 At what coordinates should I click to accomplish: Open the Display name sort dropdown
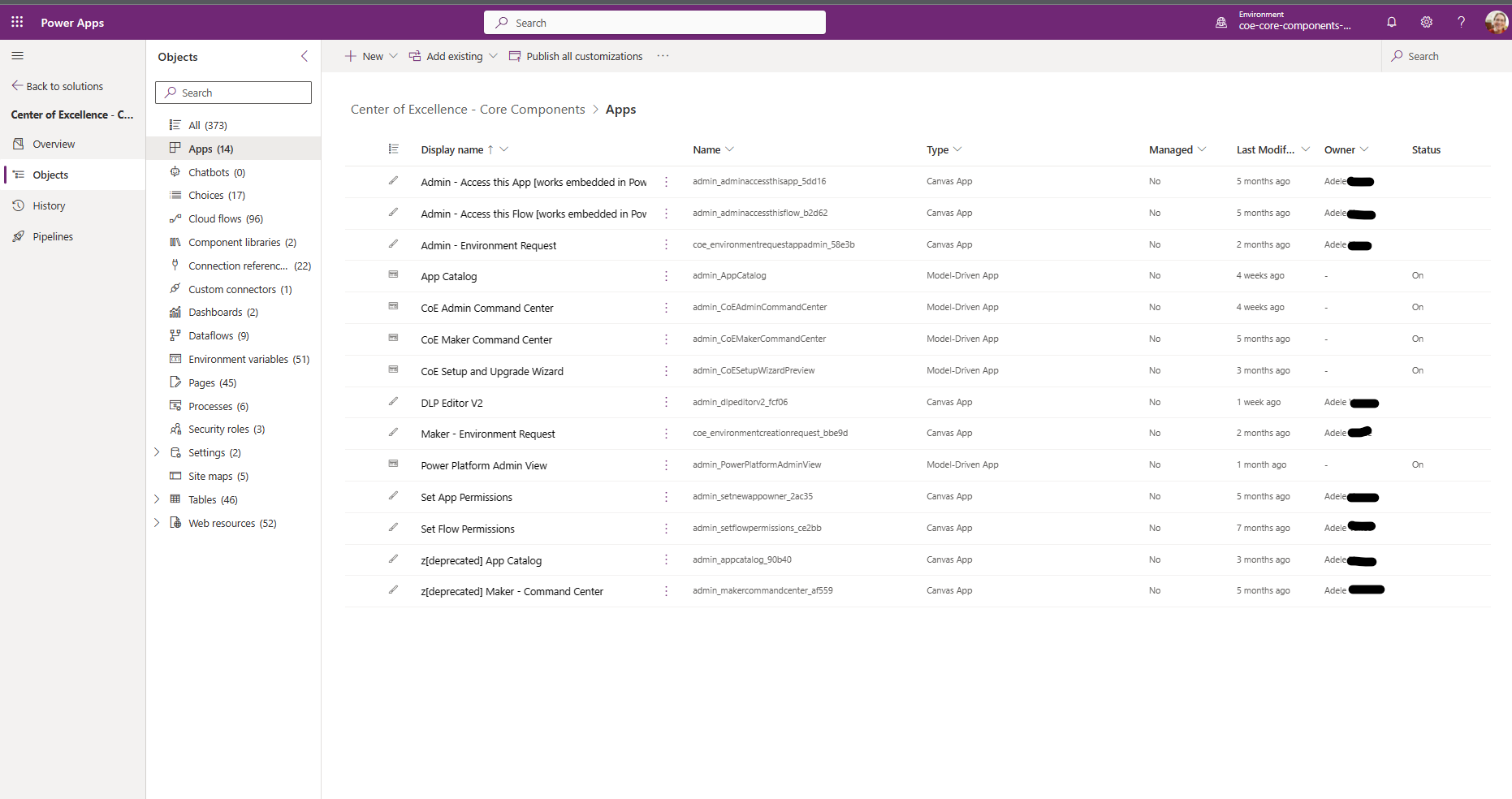[x=503, y=149]
